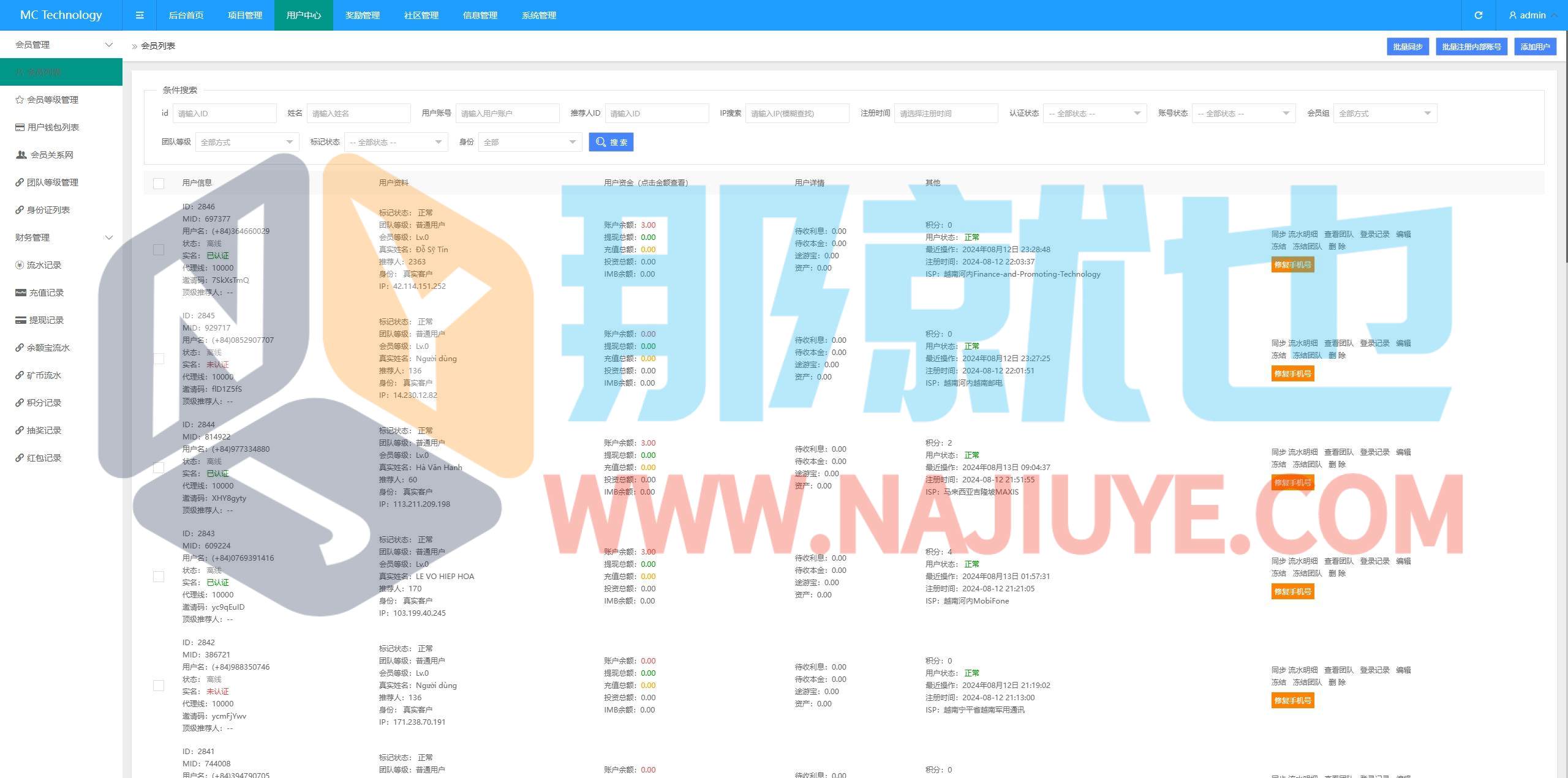
Task: Open the 认证状态 dropdown
Action: click(x=1094, y=113)
